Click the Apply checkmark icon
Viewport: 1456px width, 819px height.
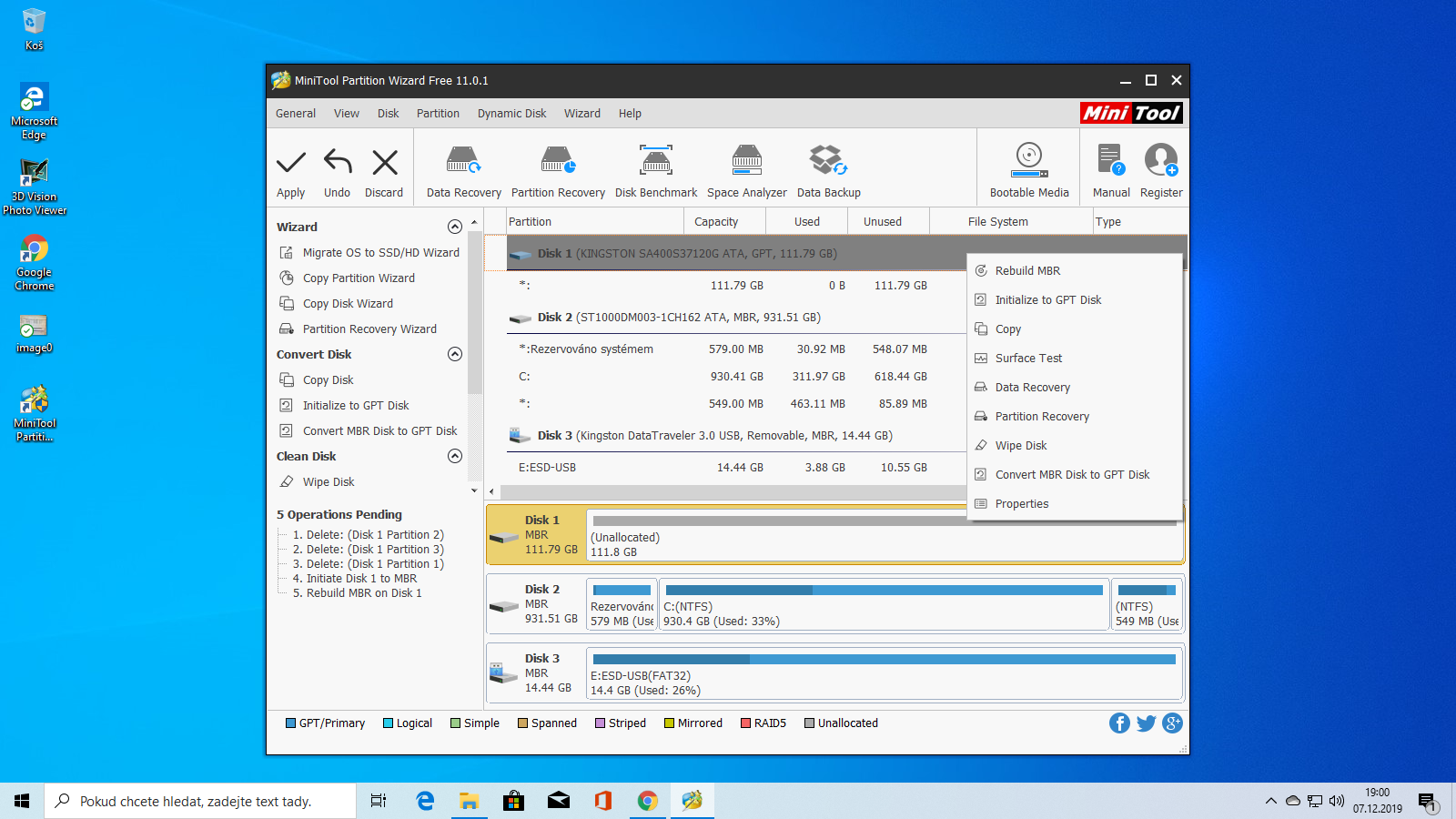[291, 163]
